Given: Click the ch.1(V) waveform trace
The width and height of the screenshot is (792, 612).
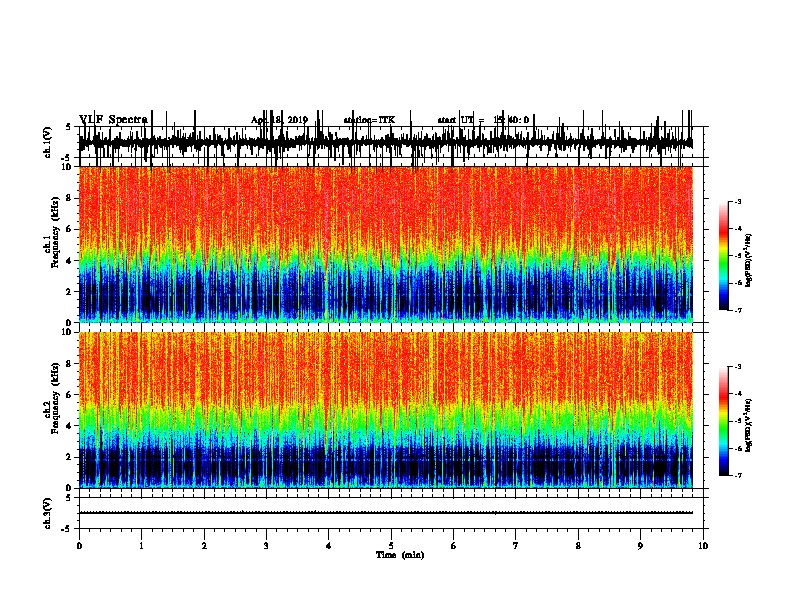Looking at the screenshot, I should (386, 143).
